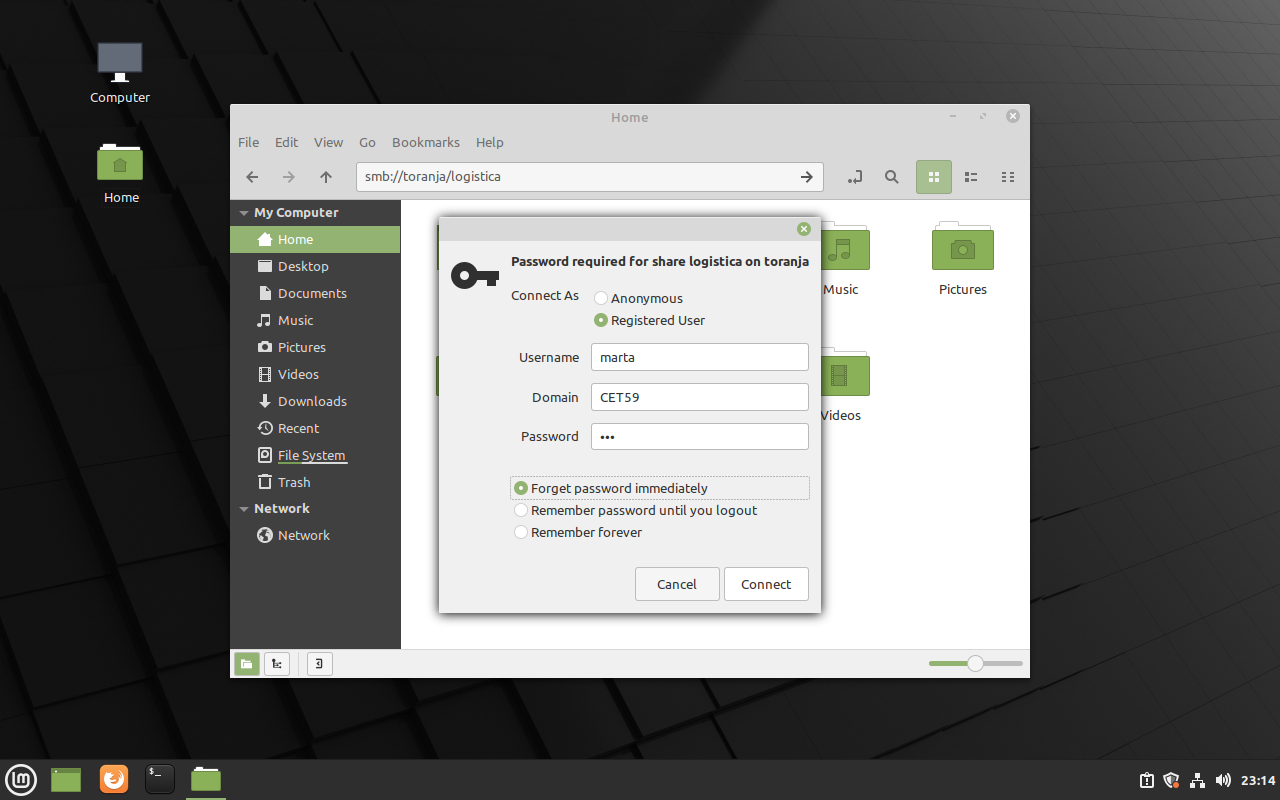Open Firefox from the taskbar
Screen dimensions: 1280x800
113,779
